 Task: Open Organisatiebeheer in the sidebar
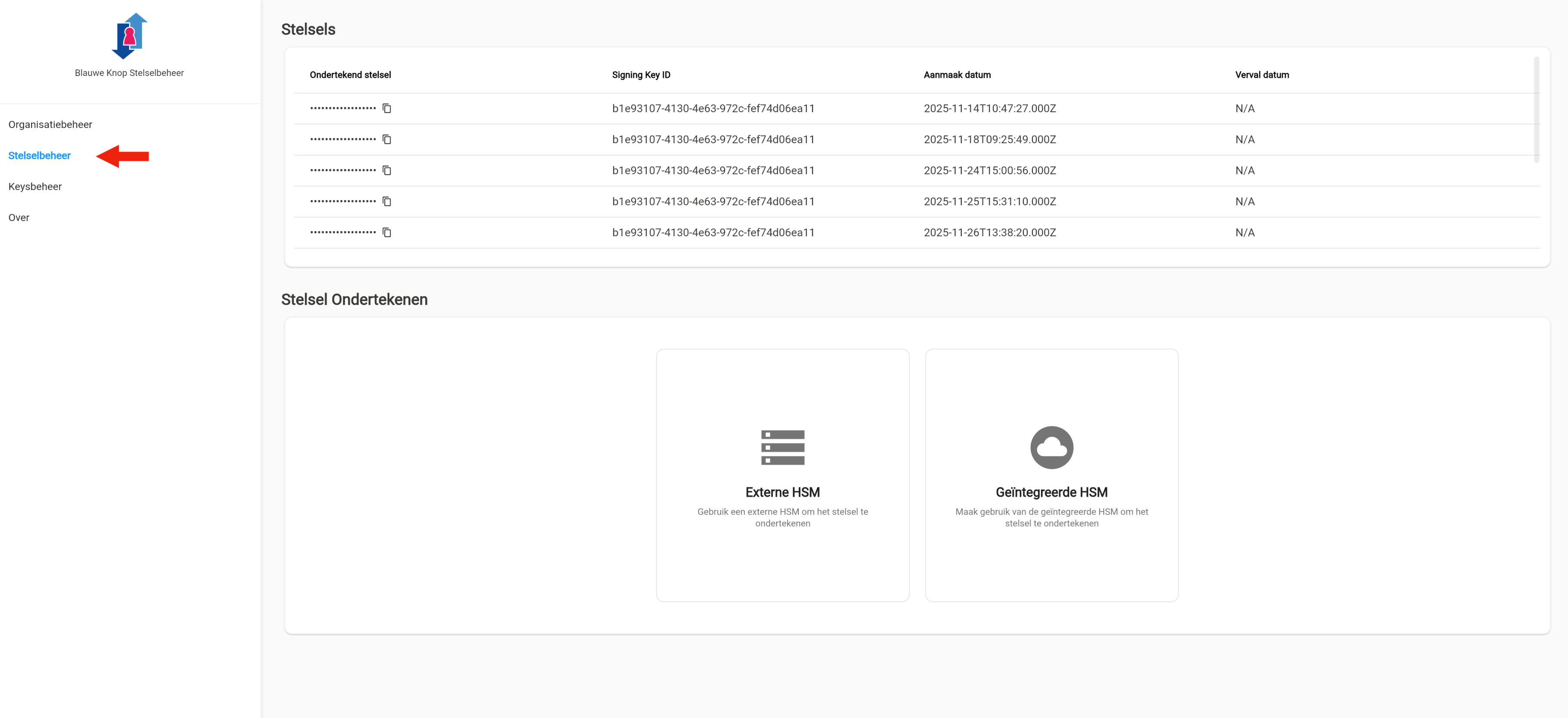50,125
